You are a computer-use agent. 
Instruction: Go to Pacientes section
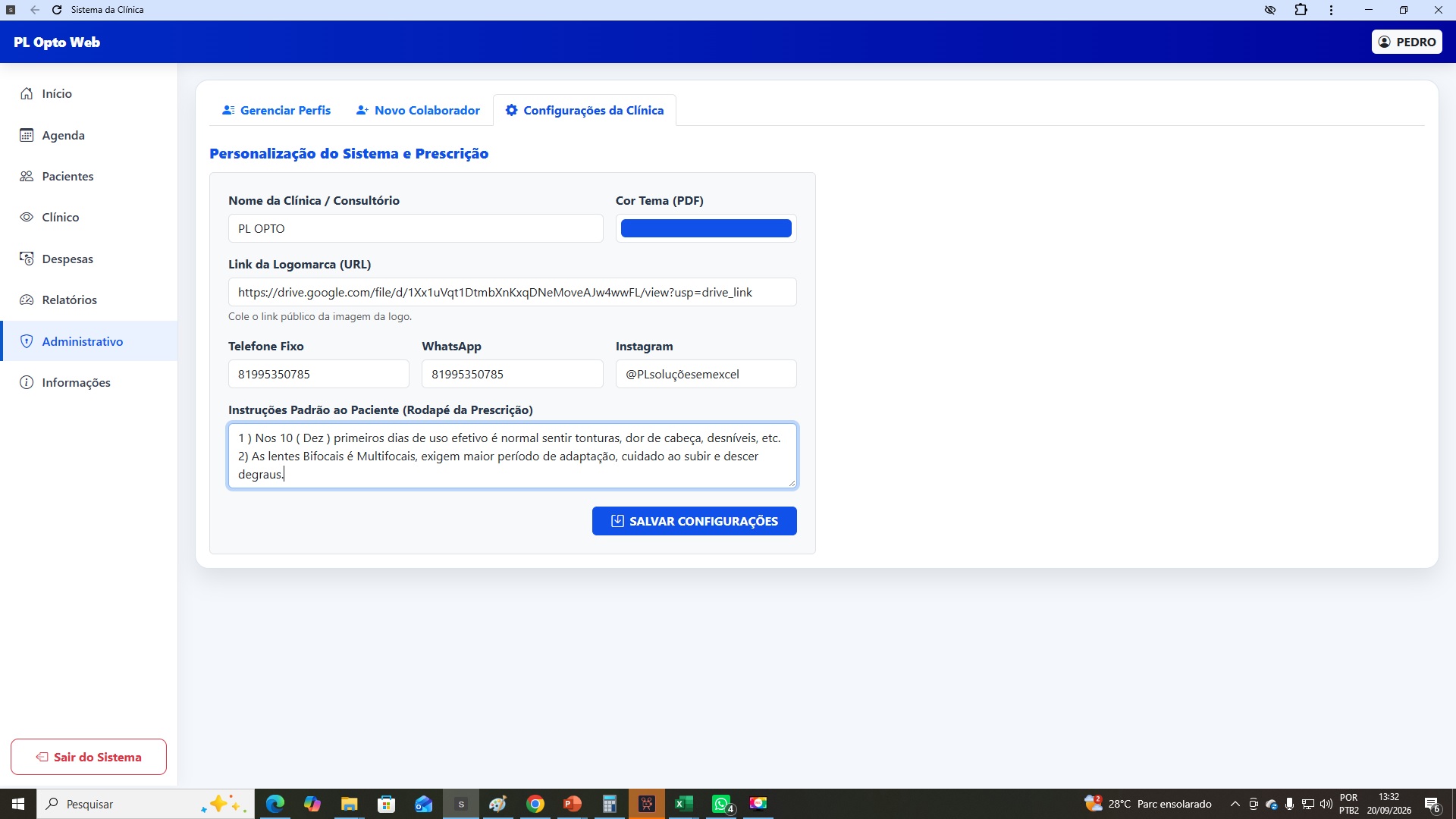click(x=89, y=176)
